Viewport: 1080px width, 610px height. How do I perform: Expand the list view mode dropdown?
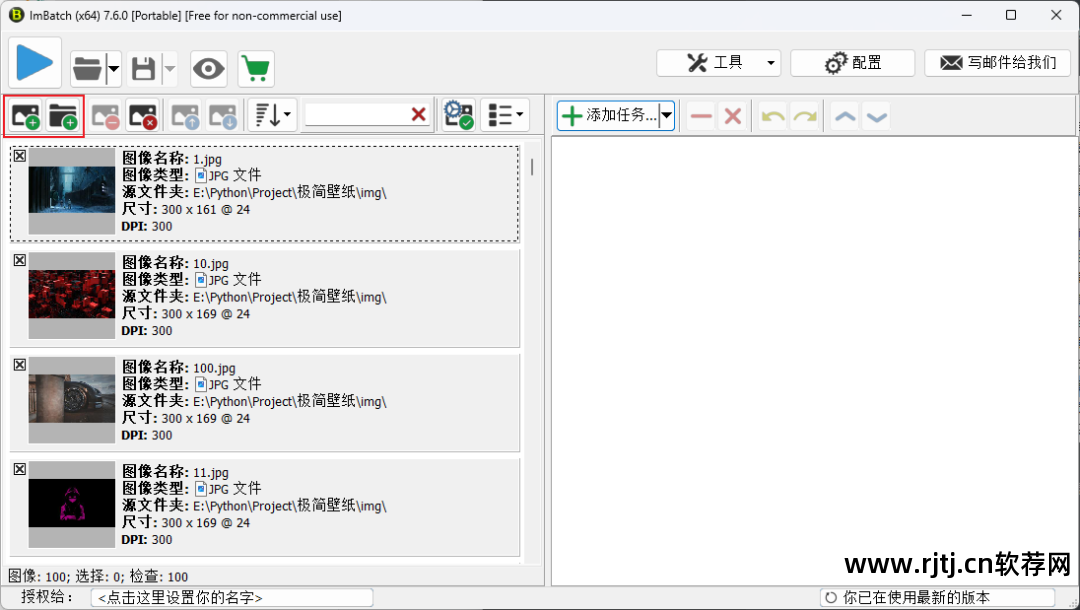tap(505, 116)
